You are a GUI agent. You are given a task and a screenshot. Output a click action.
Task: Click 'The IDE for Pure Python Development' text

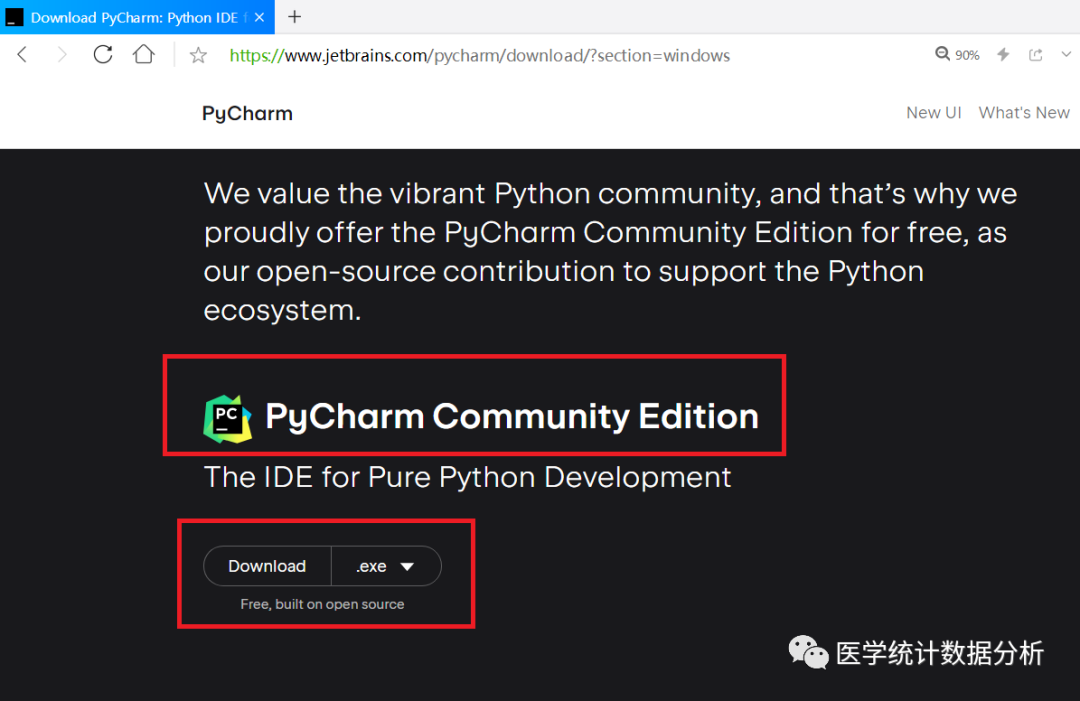[468, 477]
